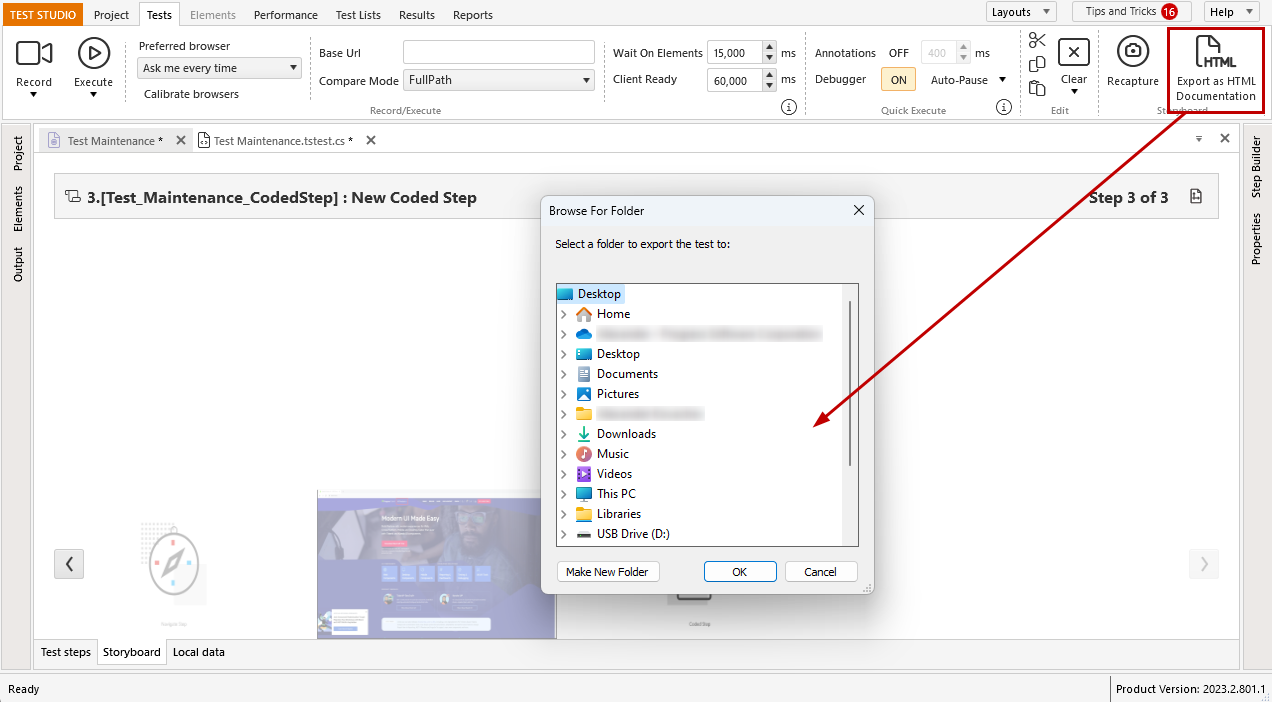The width and height of the screenshot is (1272, 702).
Task: Click the Base Url input field
Action: coord(499,52)
